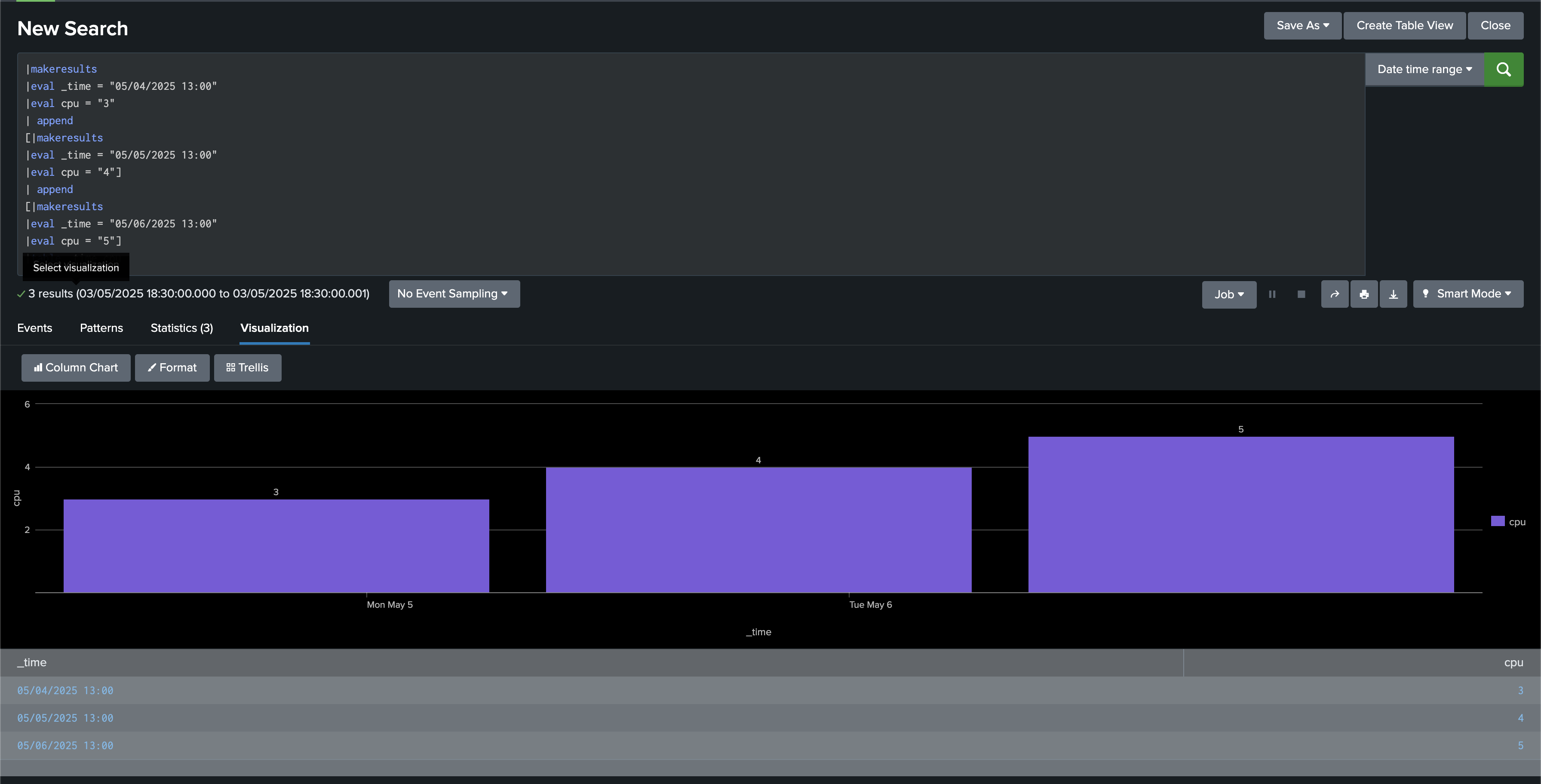Switch to the Statistics tab

pyautogui.click(x=181, y=328)
